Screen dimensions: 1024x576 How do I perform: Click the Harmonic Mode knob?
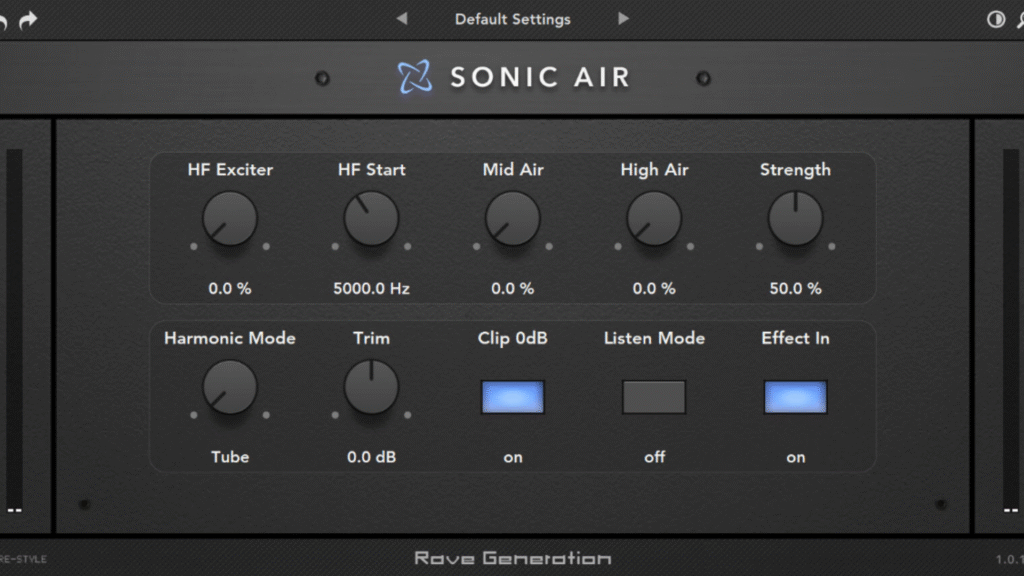pyautogui.click(x=230, y=388)
